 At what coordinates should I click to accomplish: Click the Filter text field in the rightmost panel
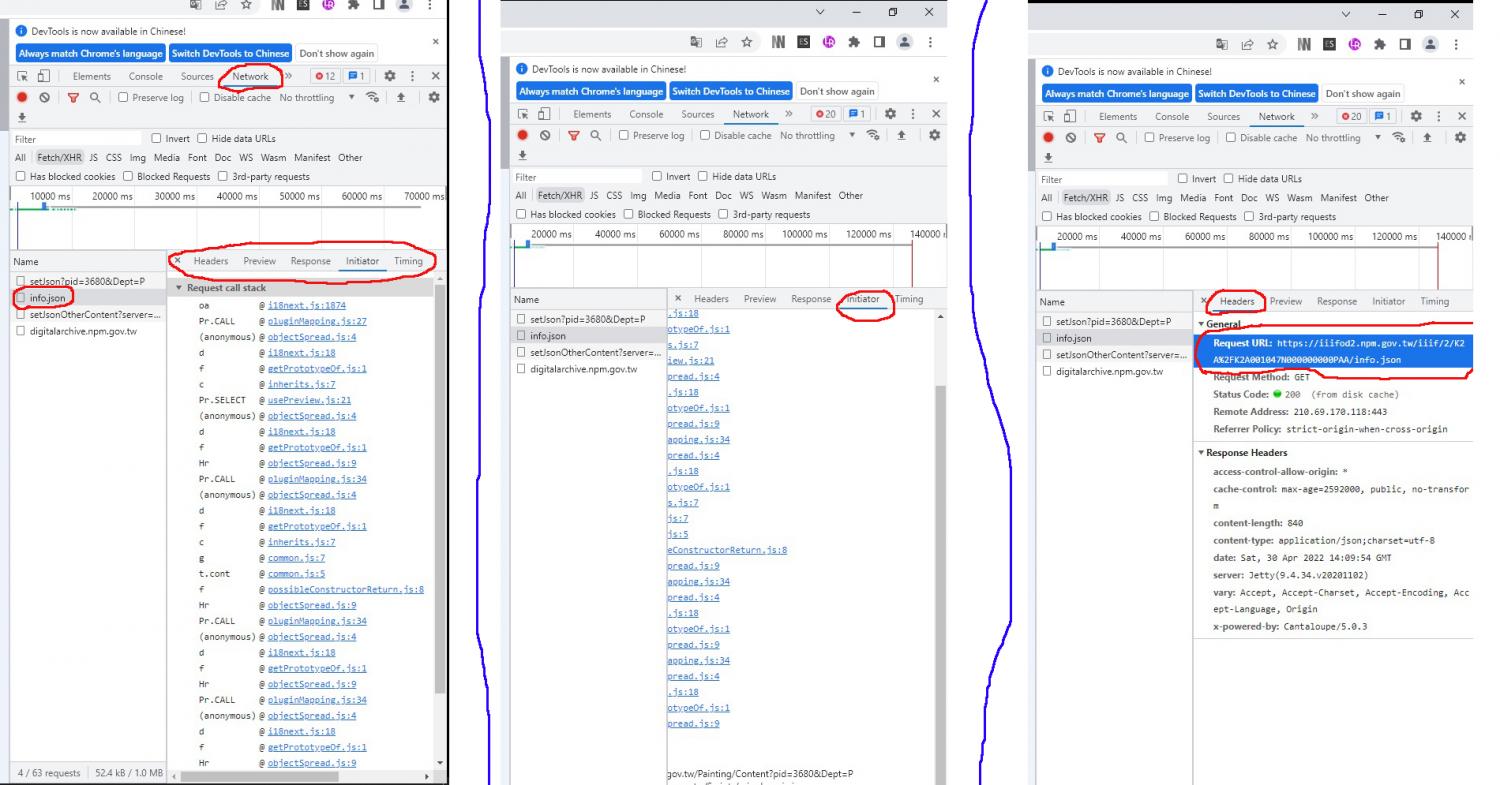point(1100,179)
